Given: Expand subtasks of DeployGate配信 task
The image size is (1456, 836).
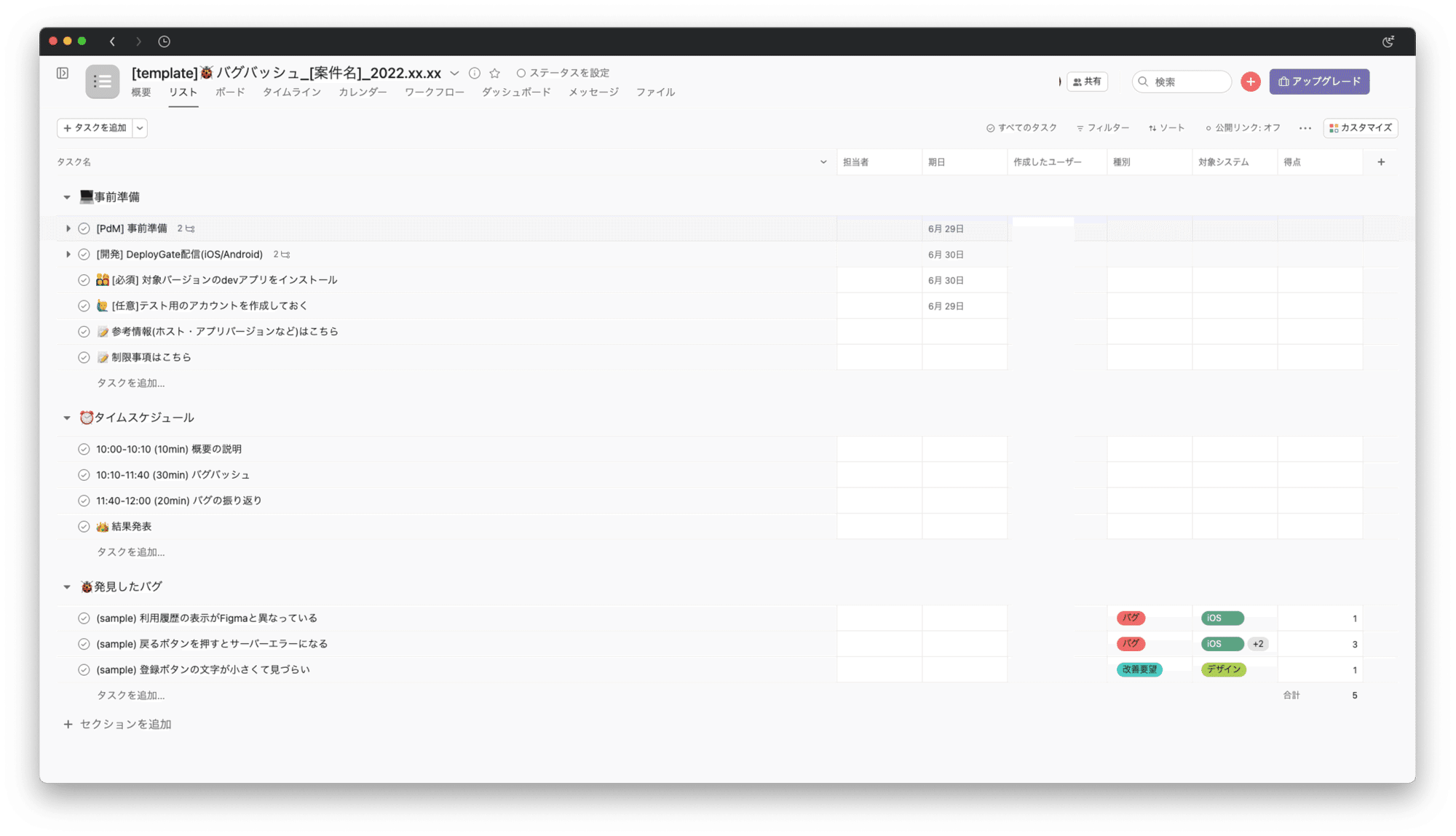Looking at the screenshot, I should coord(68,255).
